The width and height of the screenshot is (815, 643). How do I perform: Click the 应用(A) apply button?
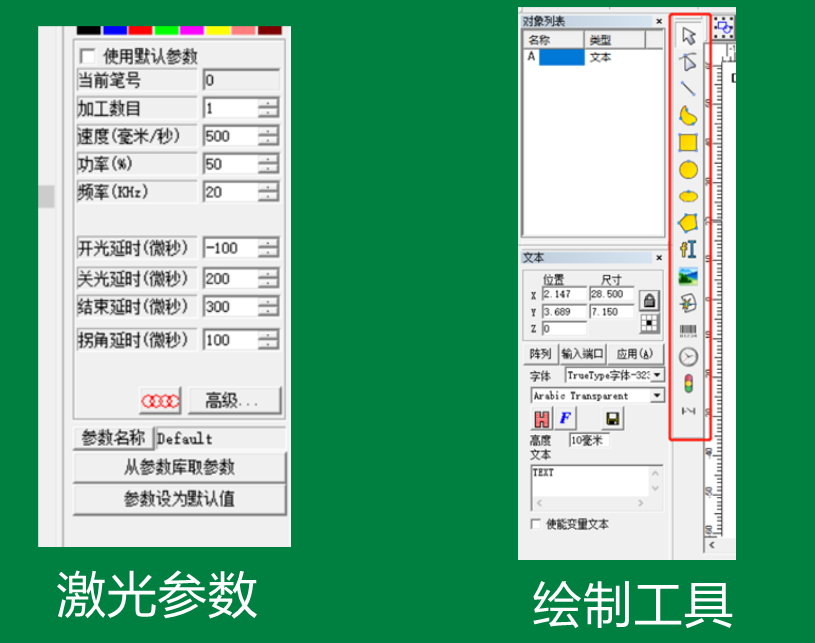point(636,354)
